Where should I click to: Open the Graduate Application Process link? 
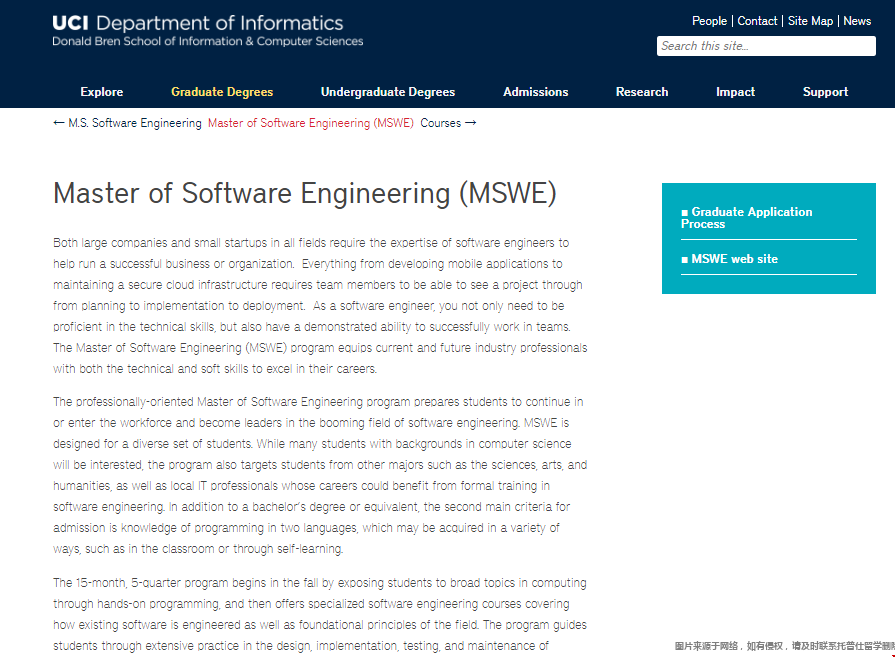coord(746,217)
